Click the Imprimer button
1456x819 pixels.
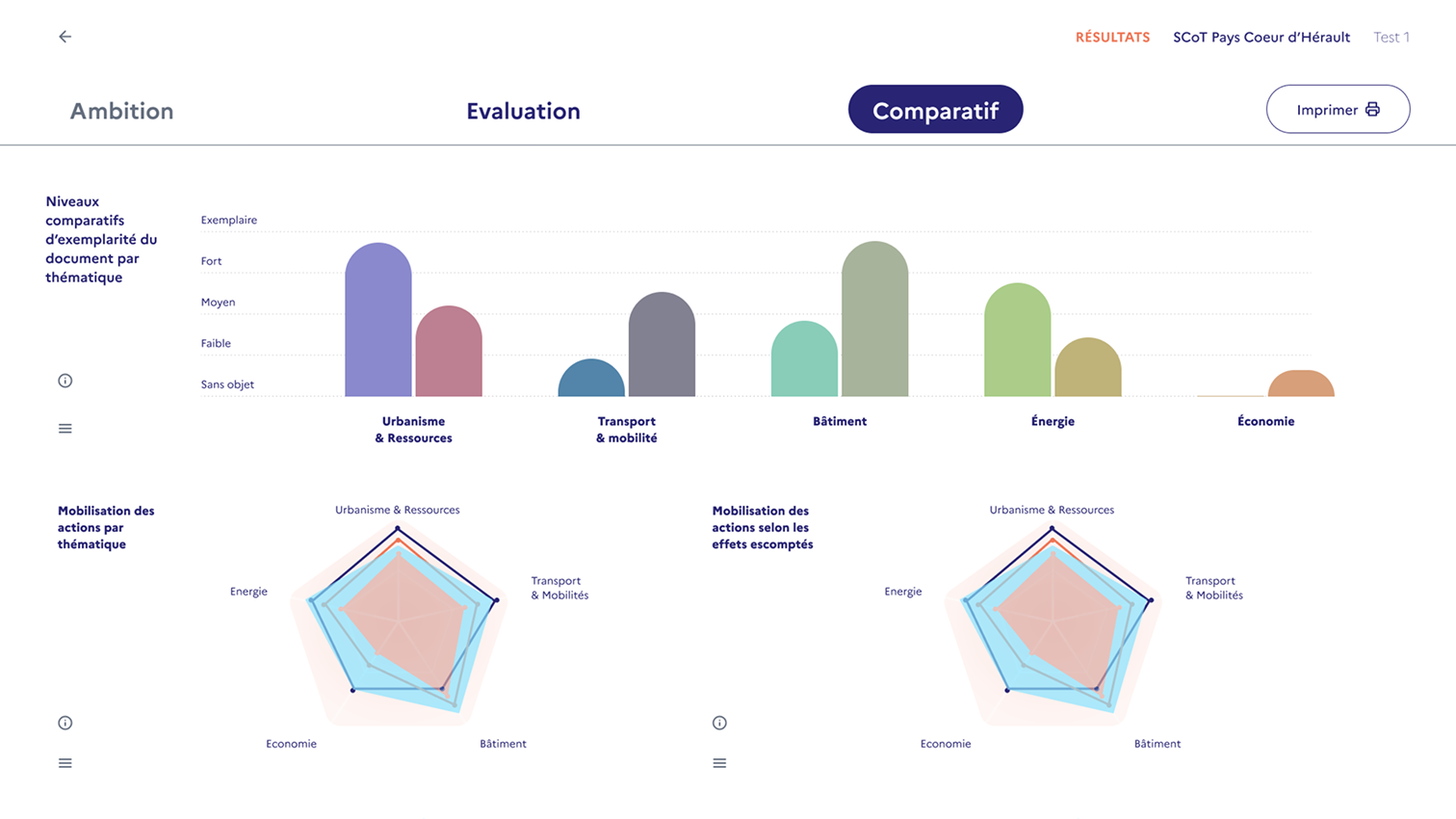click(1327, 110)
